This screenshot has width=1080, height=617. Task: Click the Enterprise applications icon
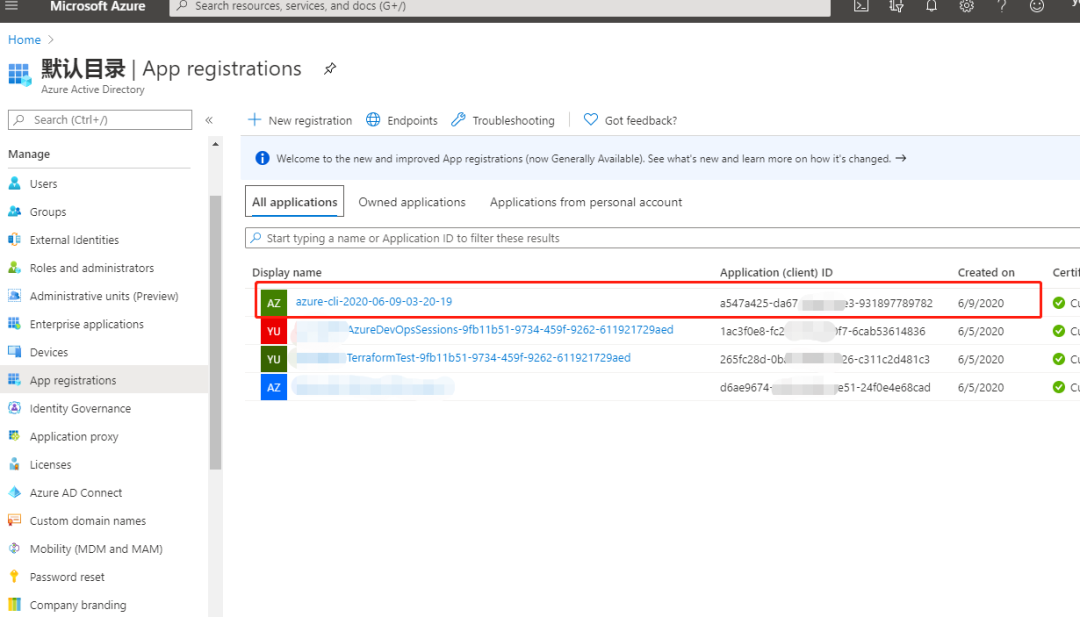pos(14,324)
